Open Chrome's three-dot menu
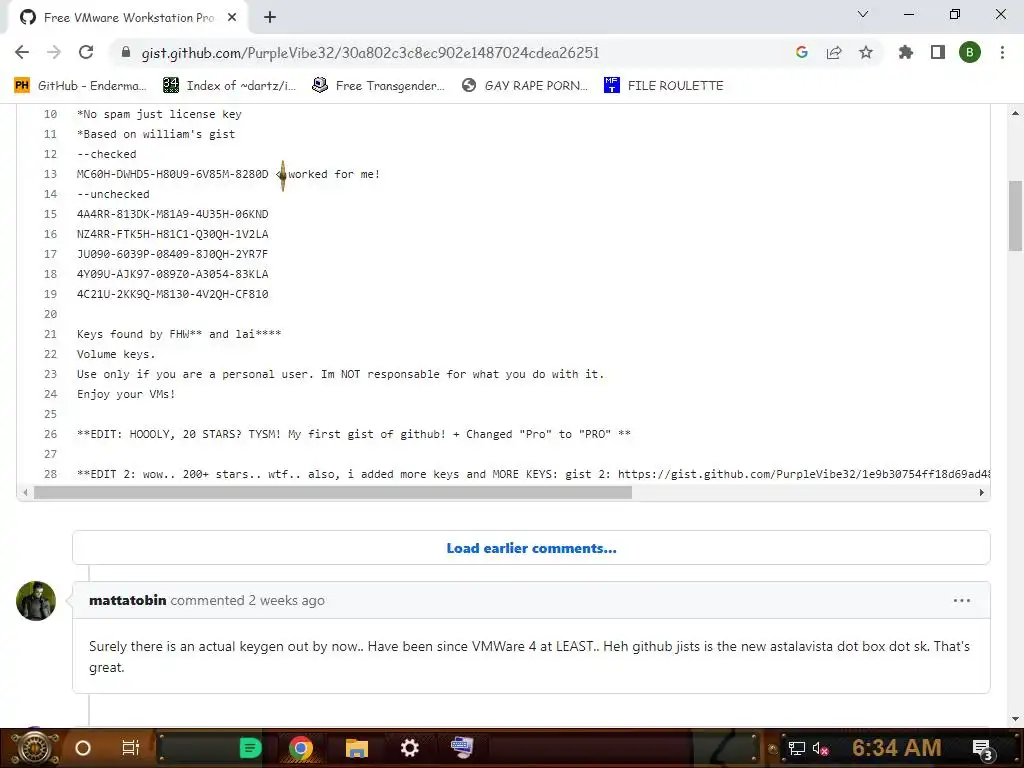 click(1002, 52)
